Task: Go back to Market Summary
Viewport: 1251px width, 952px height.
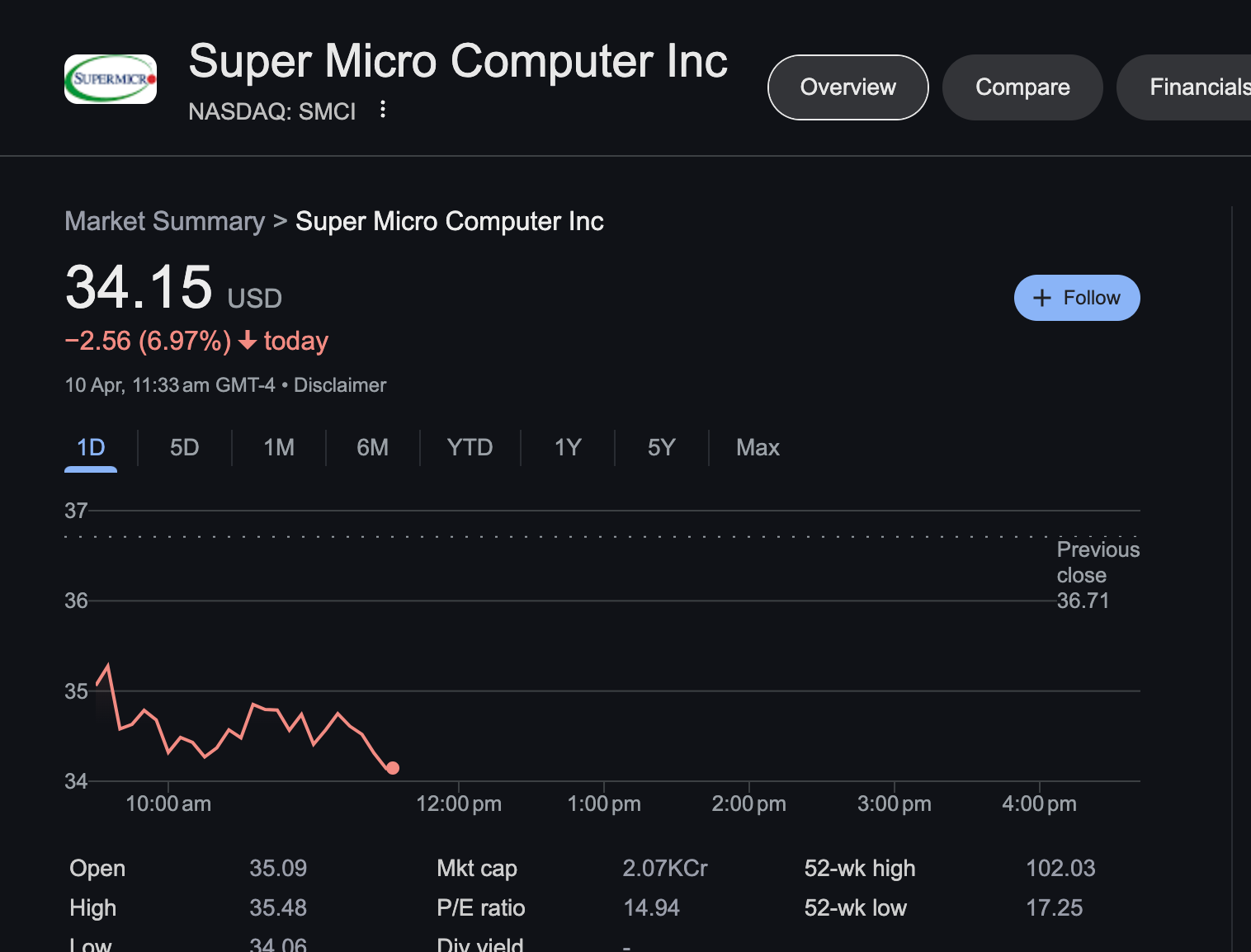Action: [x=165, y=221]
